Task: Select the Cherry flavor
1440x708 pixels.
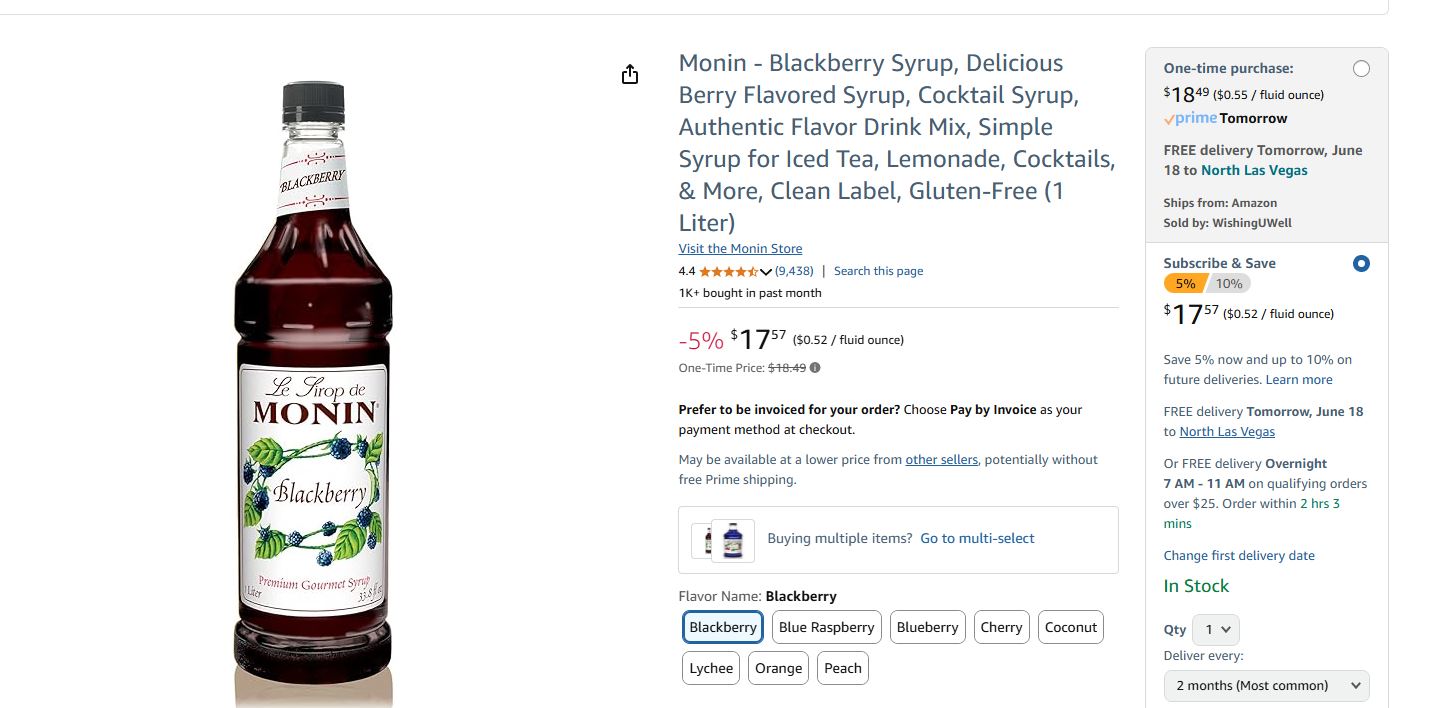Action: click(x=1001, y=627)
